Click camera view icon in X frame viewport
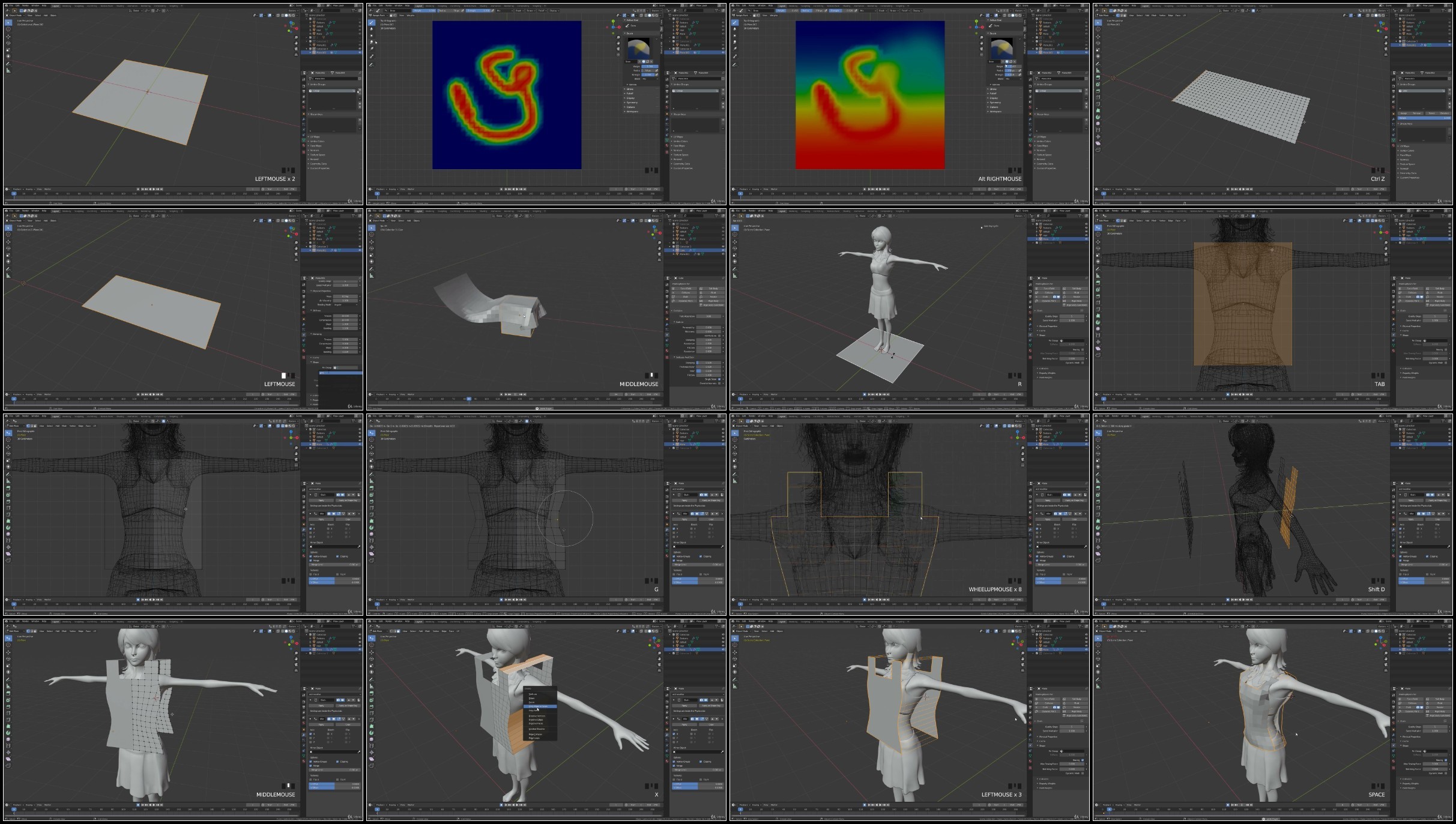 click(x=659, y=664)
